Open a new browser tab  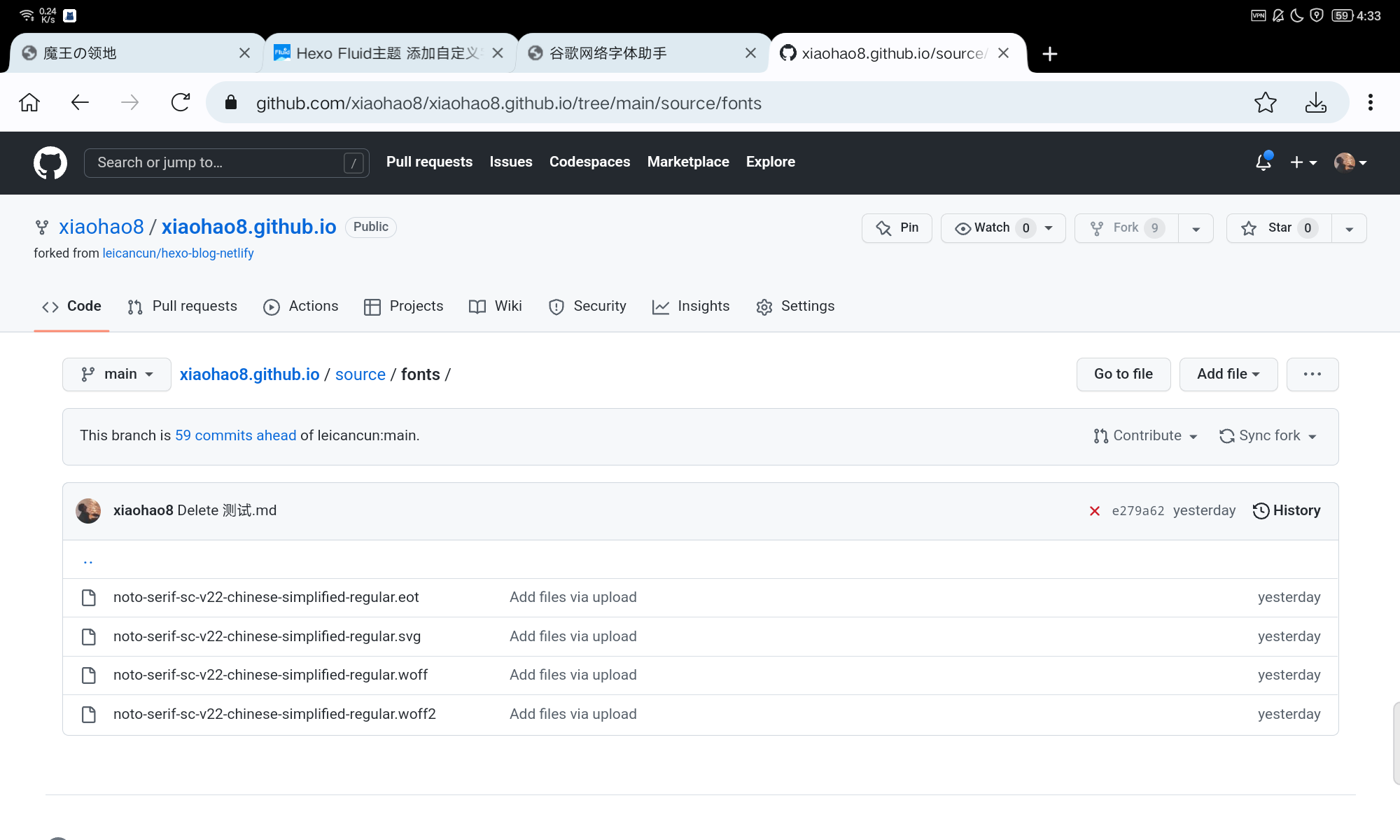click(1049, 54)
